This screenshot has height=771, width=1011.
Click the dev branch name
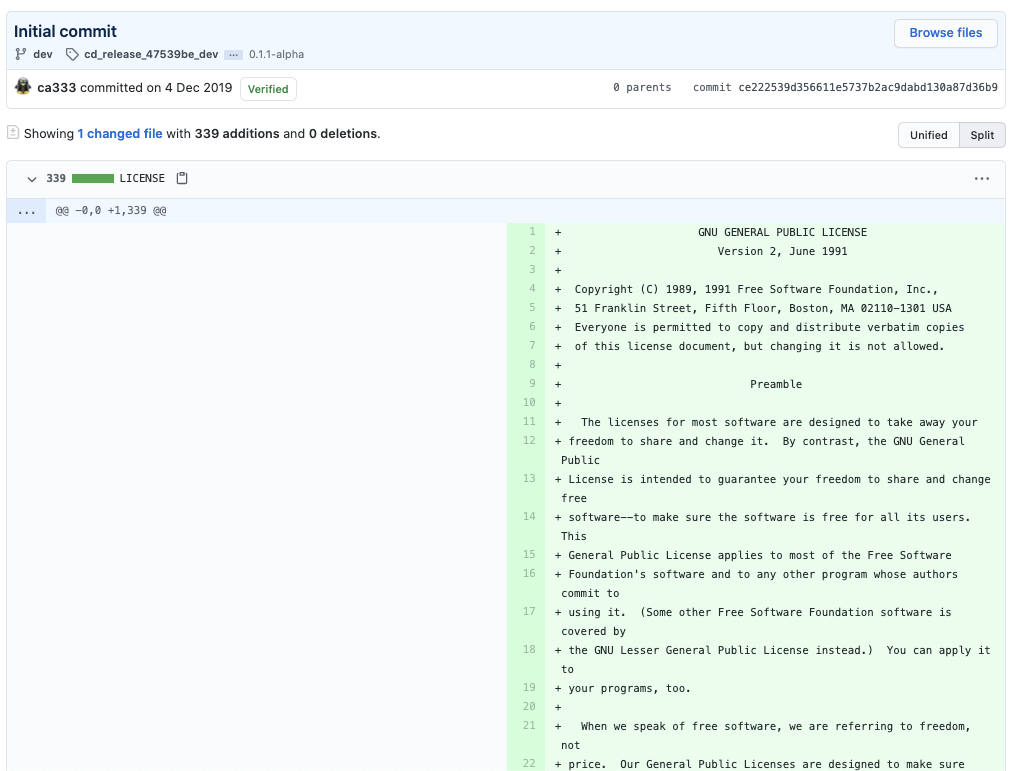pos(43,54)
